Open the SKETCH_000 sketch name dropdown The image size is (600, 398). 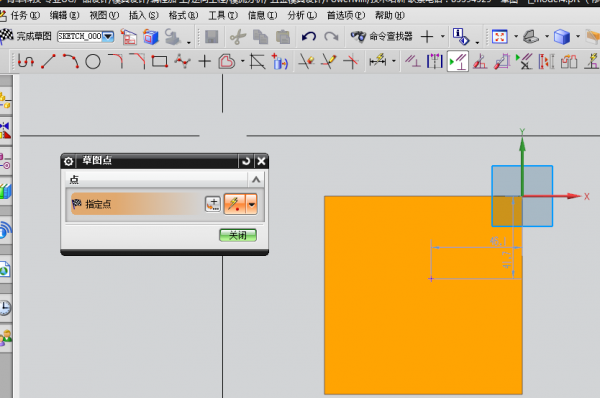[109, 36]
